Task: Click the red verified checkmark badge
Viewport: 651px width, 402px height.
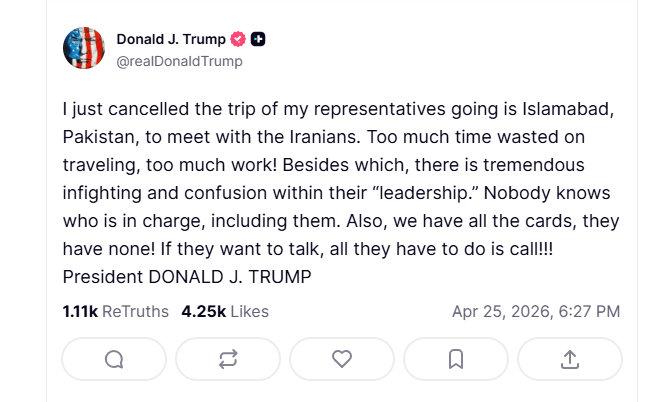Action: (x=238, y=40)
